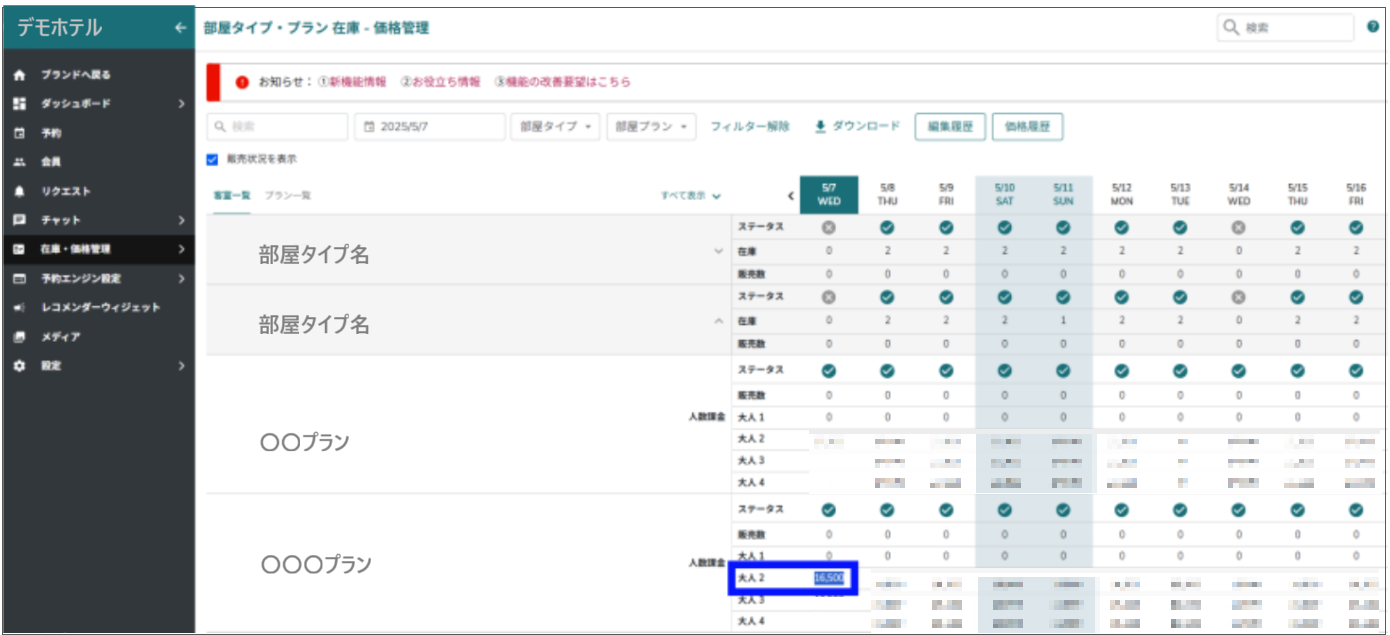Expand the すべて表示 dropdown
The image size is (1390, 635).
click(x=690, y=196)
